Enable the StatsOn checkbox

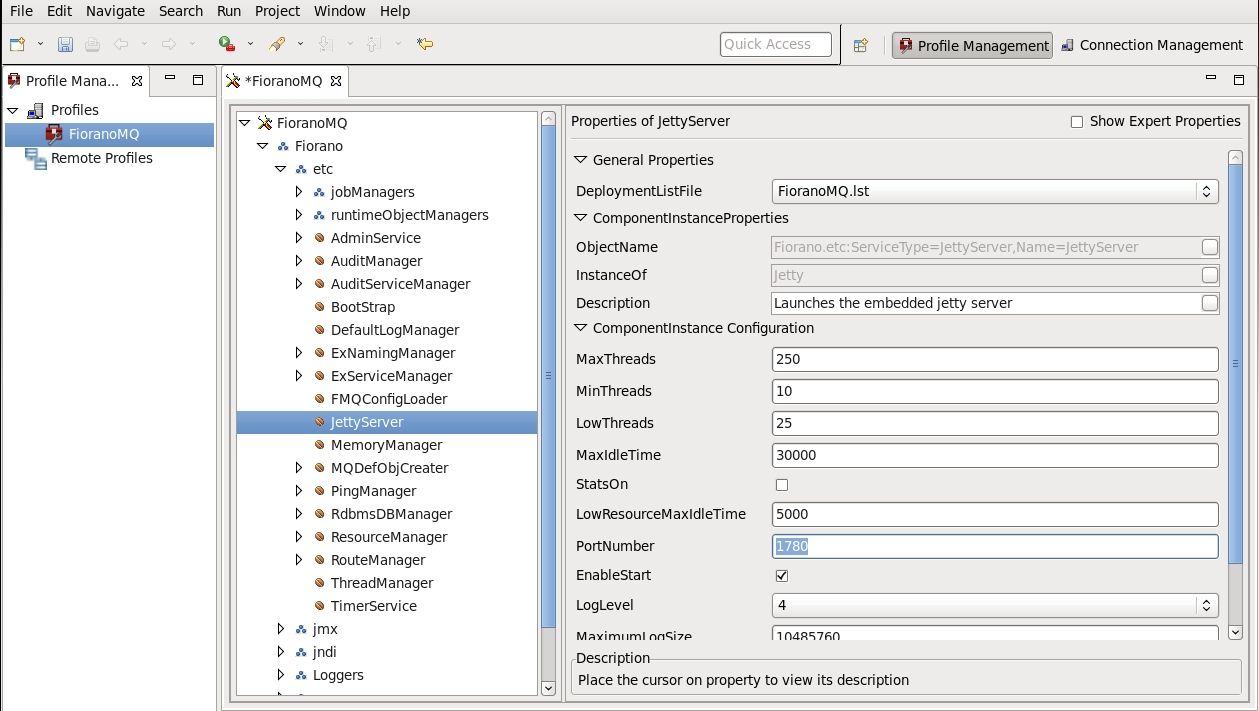point(782,485)
